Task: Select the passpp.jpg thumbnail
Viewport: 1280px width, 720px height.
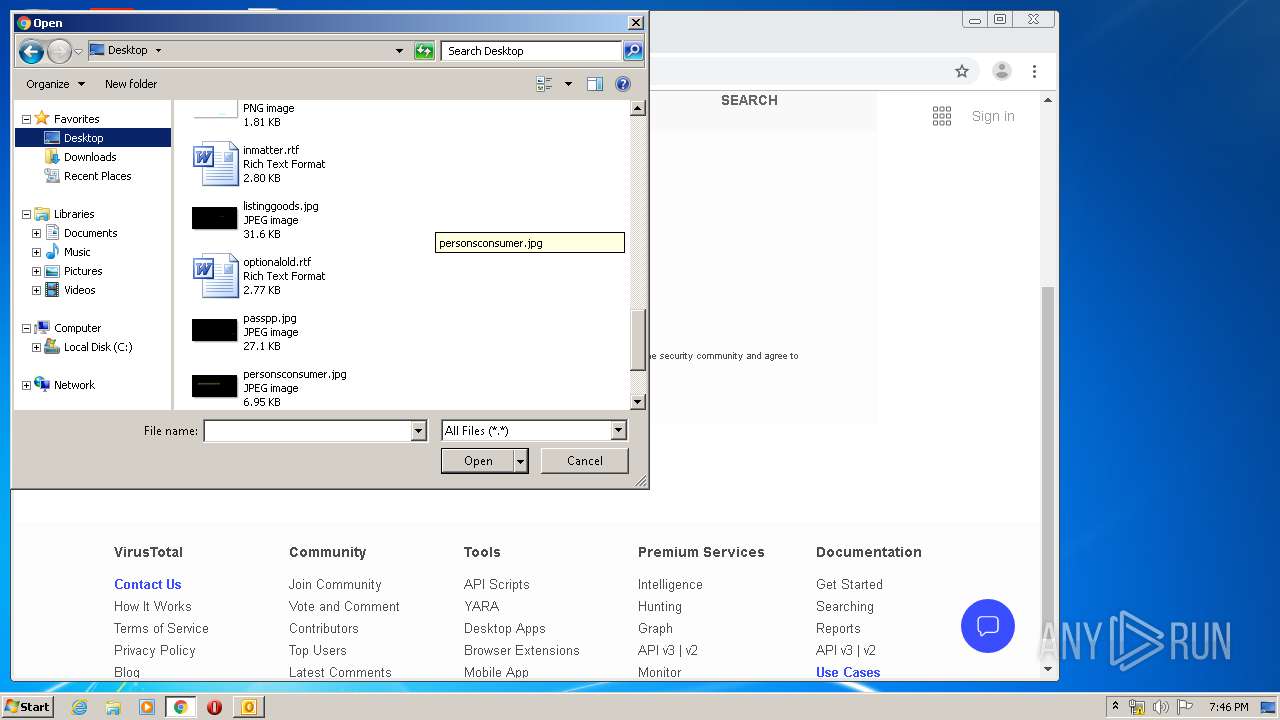Action: (x=215, y=330)
